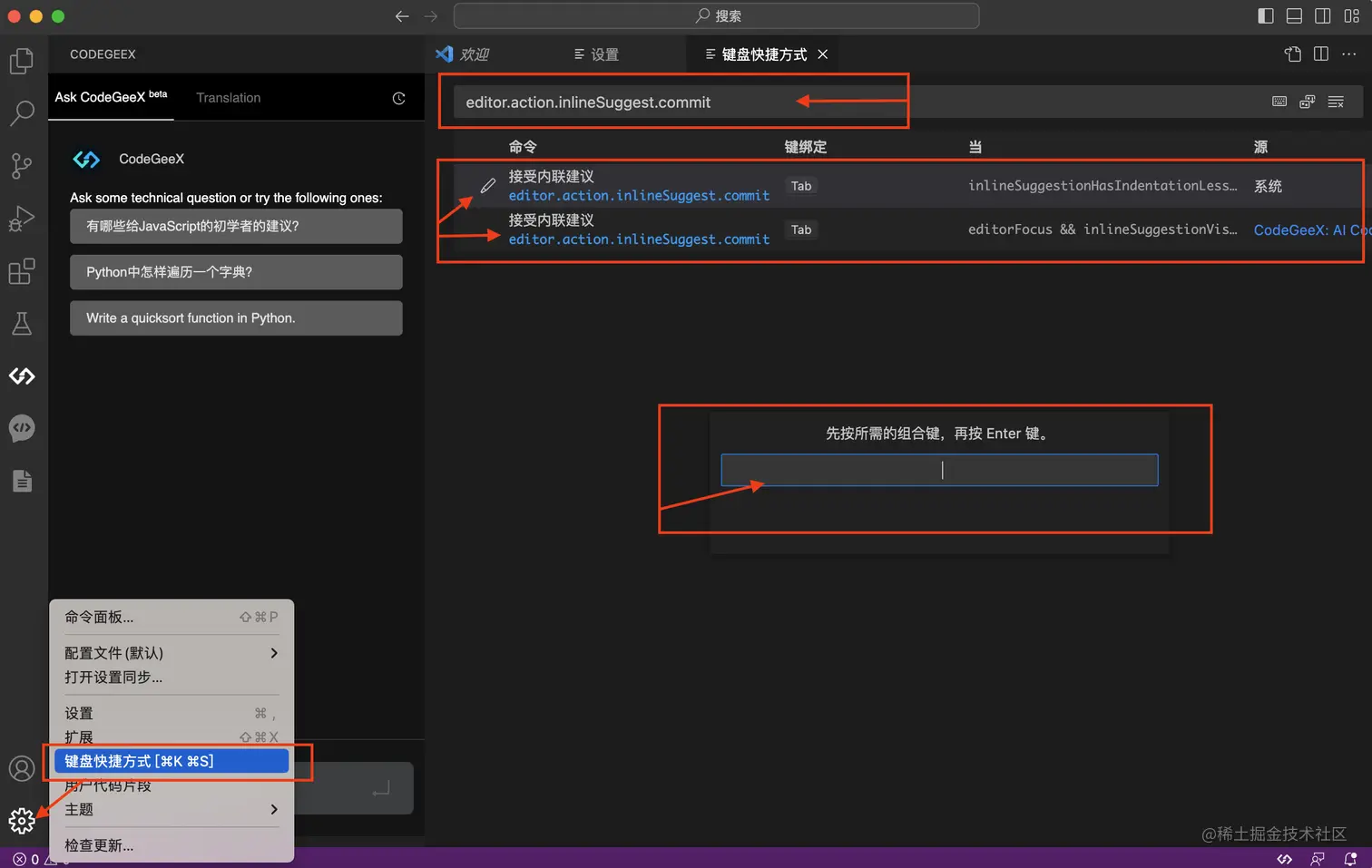Select the Ask CodeGeeX tab
Image resolution: width=1372 pixels, height=868 pixels.
(x=111, y=96)
